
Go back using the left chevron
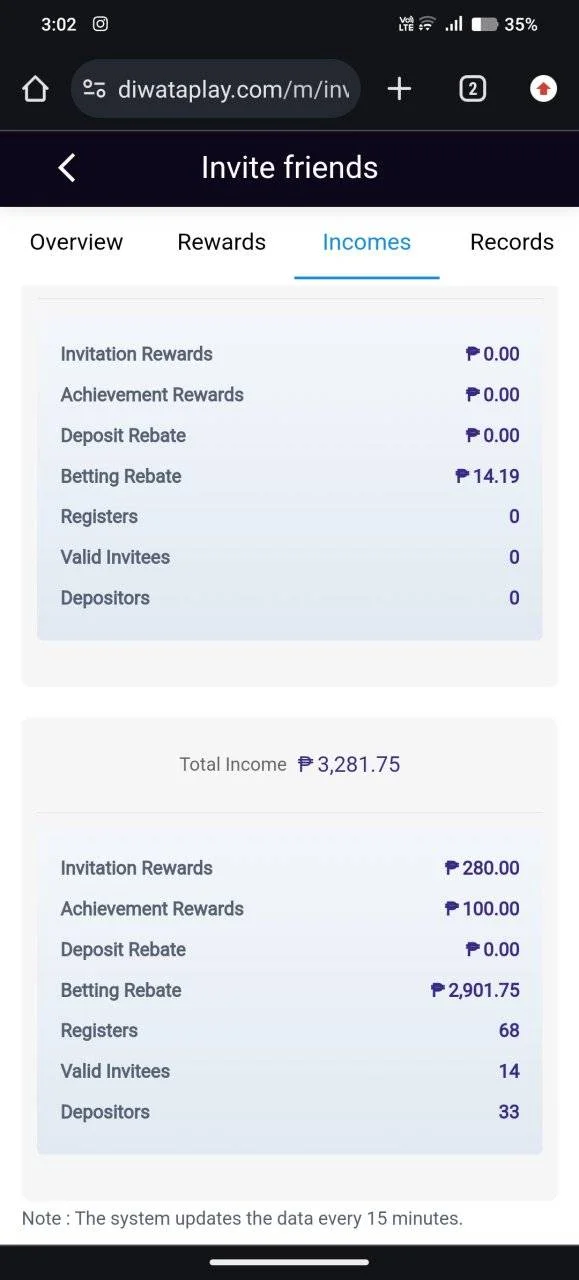pyautogui.click(x=67, y=167)
